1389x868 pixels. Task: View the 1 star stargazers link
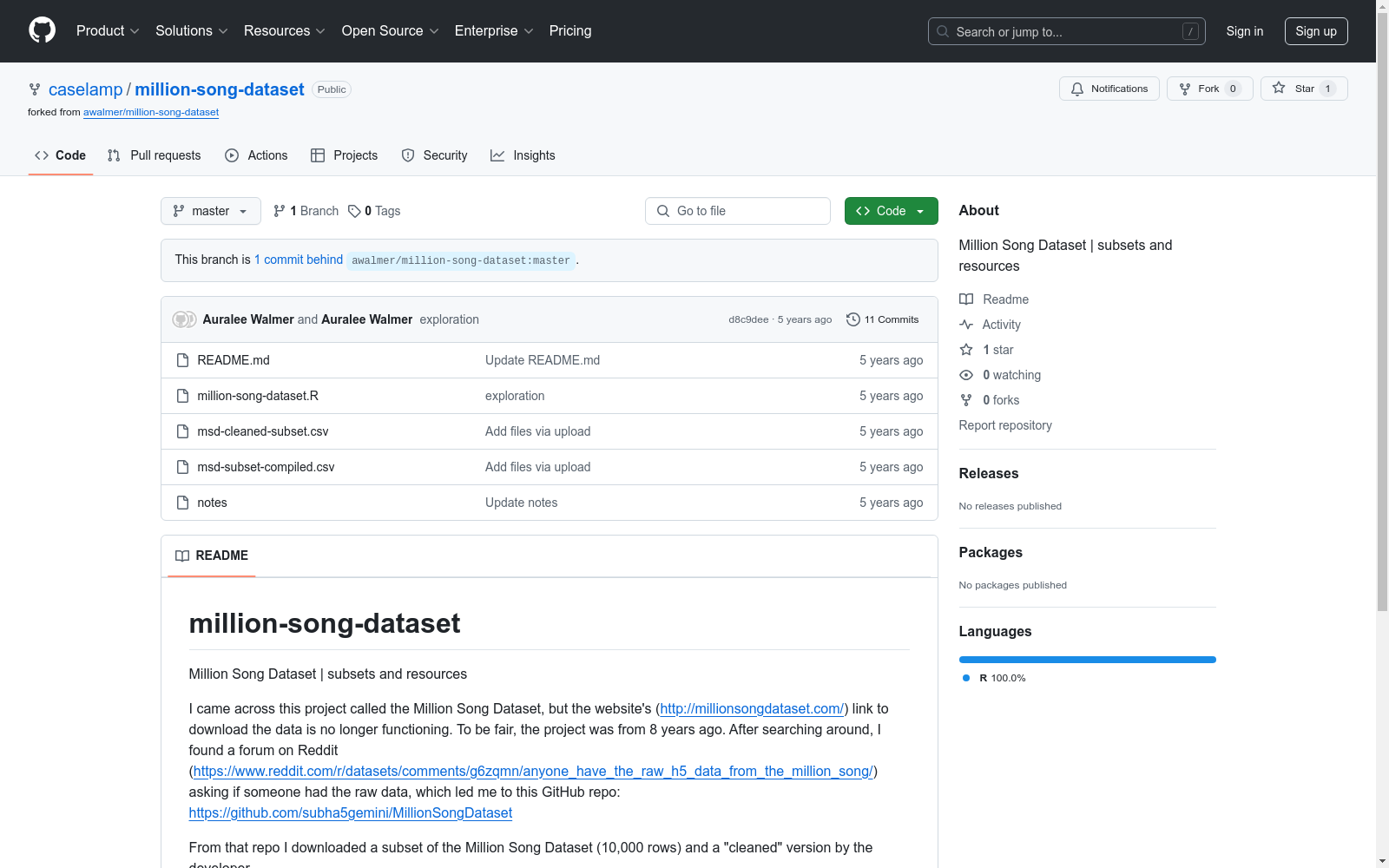(986, 350)
